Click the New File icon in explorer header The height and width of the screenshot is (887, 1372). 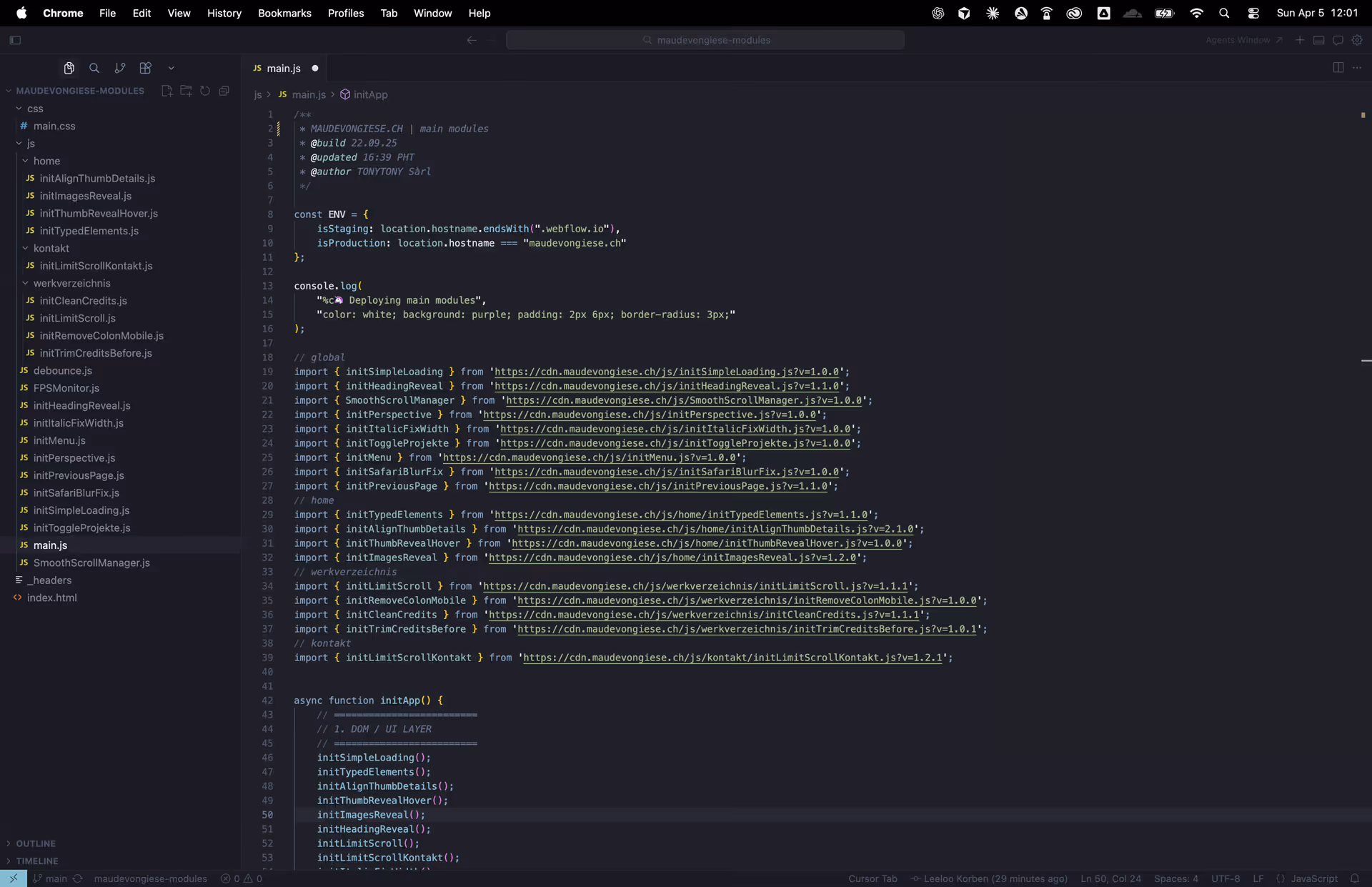166,91
